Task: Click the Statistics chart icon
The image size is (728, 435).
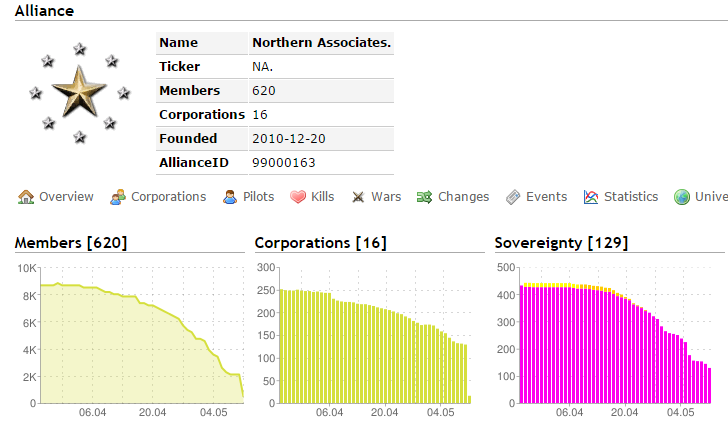Action: click(x=591, y=197)
